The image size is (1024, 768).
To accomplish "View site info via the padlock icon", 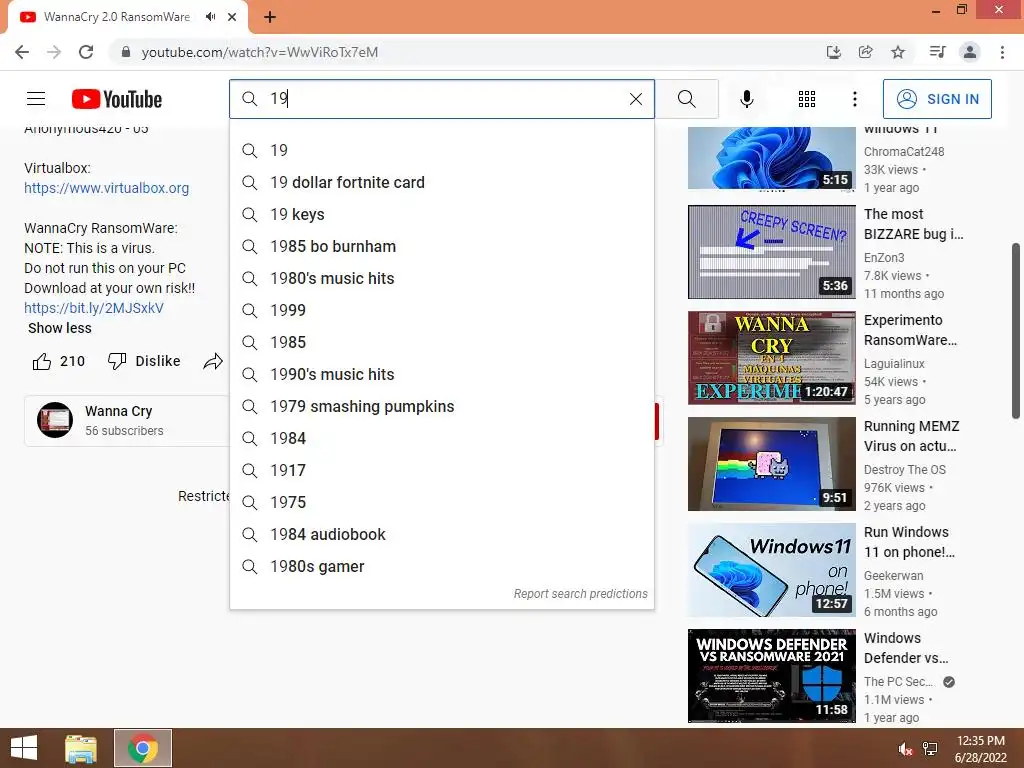I will (x=125, y=52).
